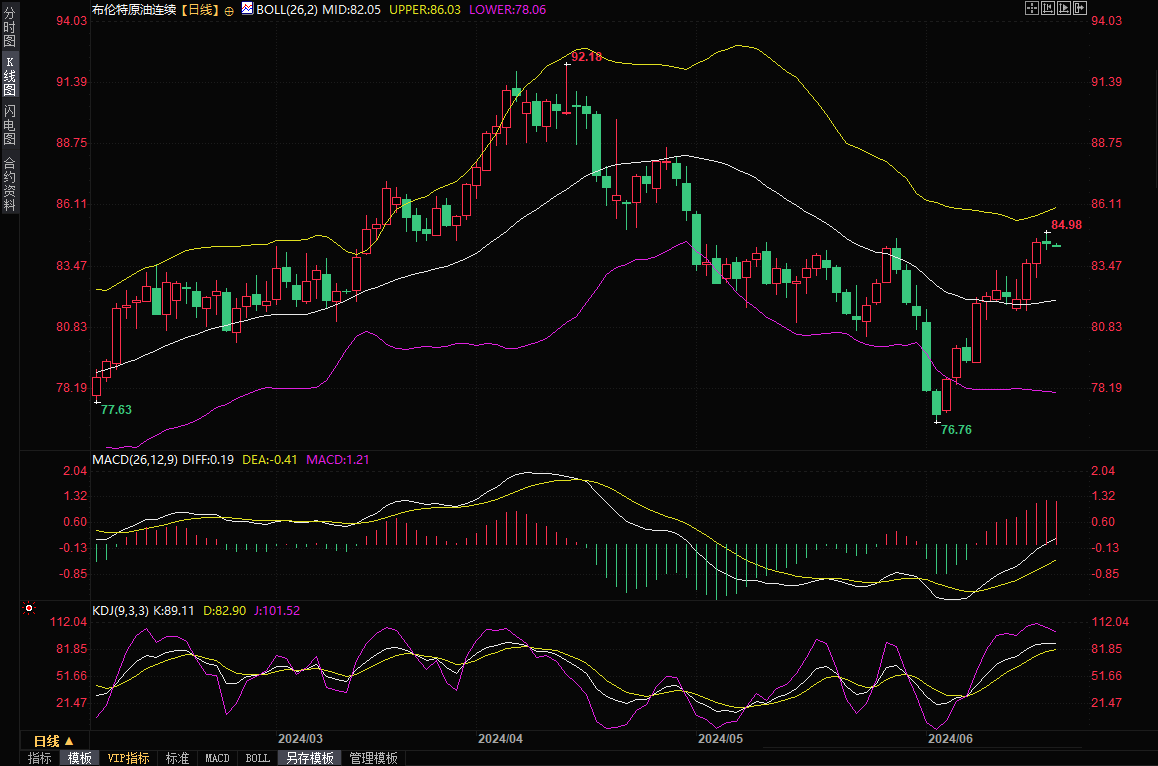
Task: Click the jump-to-start chart icon at top right
Action: (x=1048, y=8)
